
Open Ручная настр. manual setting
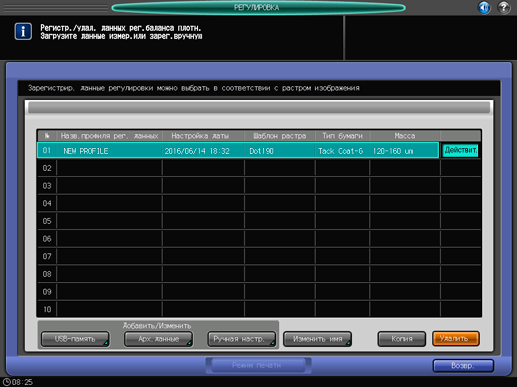241,339
